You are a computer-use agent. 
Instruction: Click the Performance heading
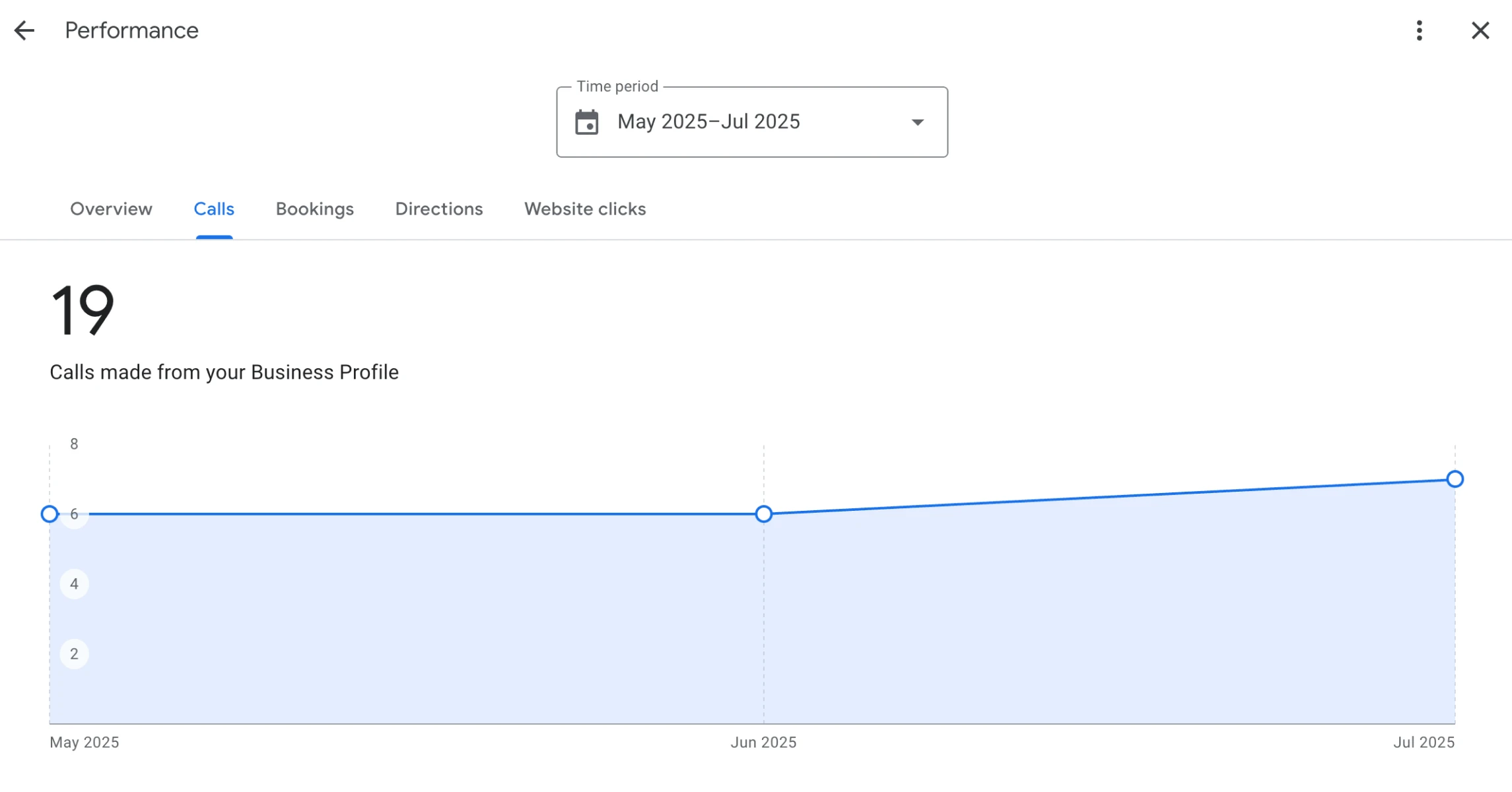point(132,30)
